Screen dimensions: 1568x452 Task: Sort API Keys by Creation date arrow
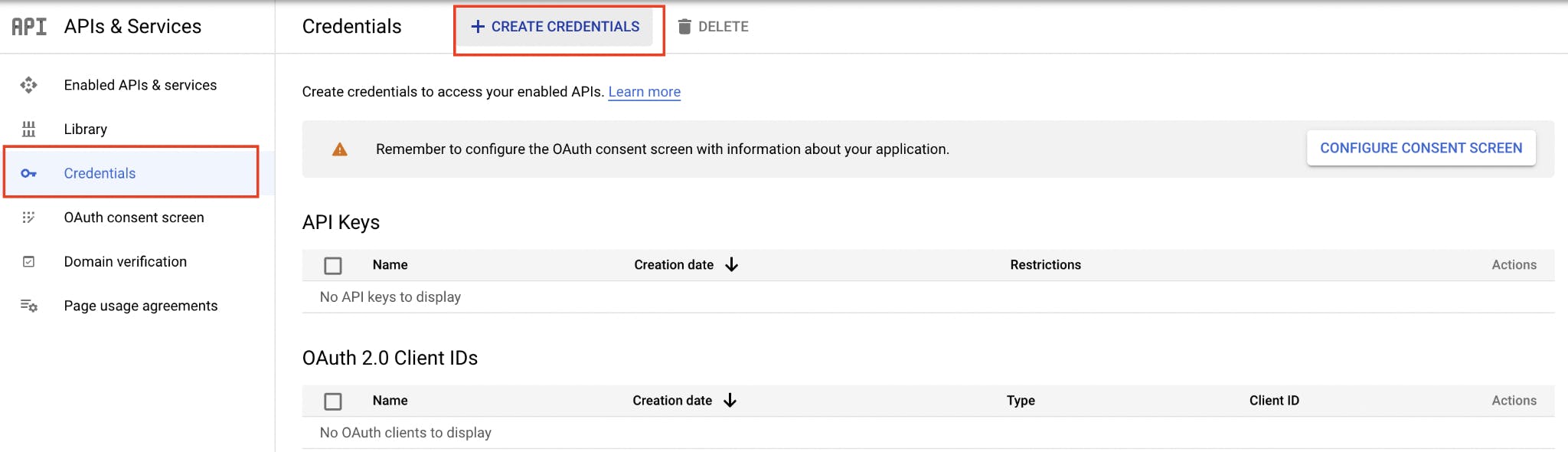(x=732, y=265)
